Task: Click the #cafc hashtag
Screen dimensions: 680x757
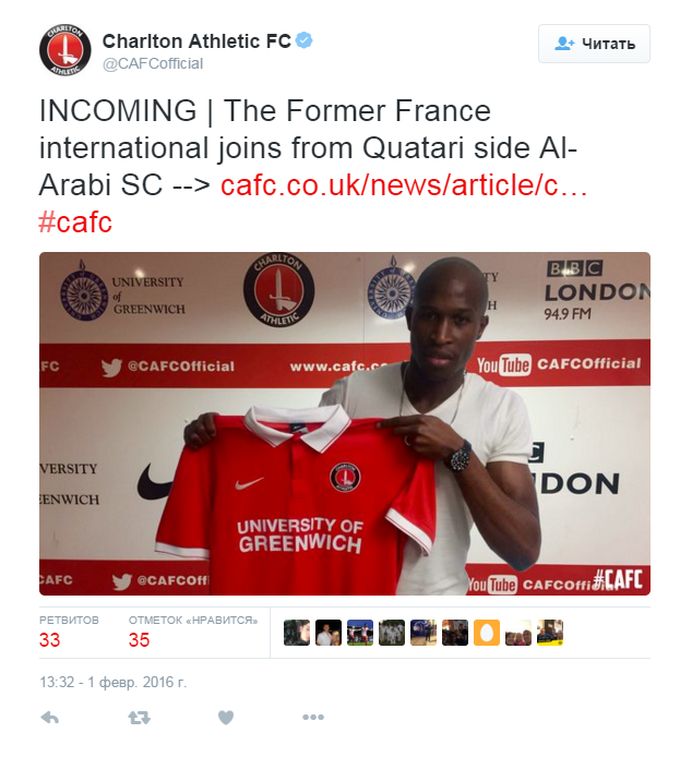Action: pyautogui.click(x=75, y=223)
